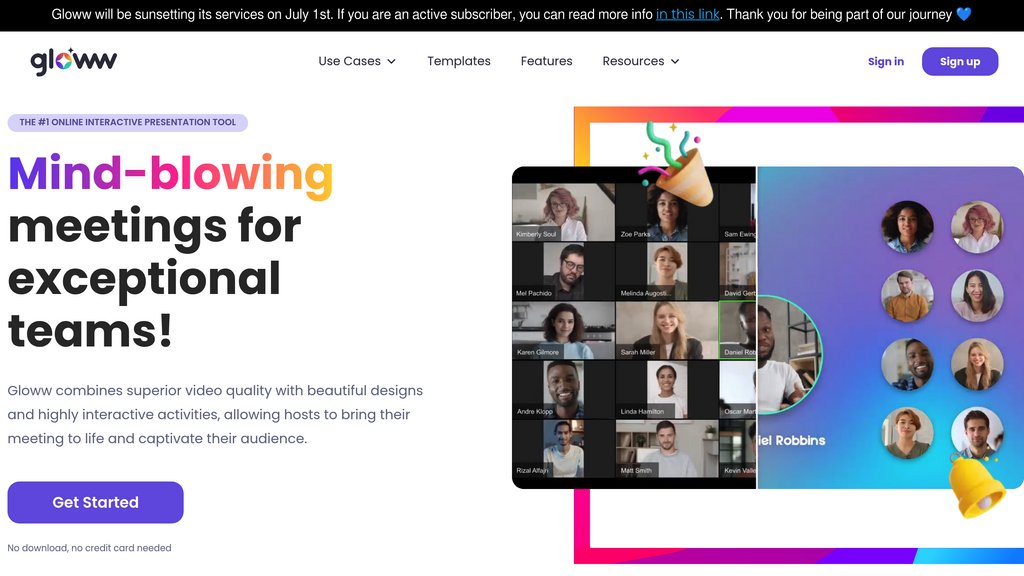
Task: Expand the Resources dropdown arrow
Action: (x=675, y=61)
